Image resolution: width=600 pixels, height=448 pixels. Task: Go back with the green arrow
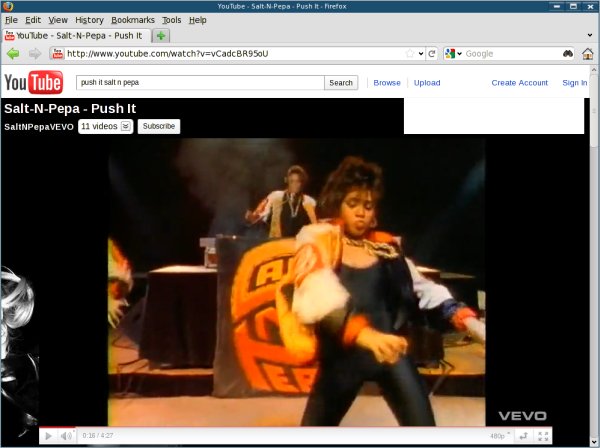click(13, 54)
